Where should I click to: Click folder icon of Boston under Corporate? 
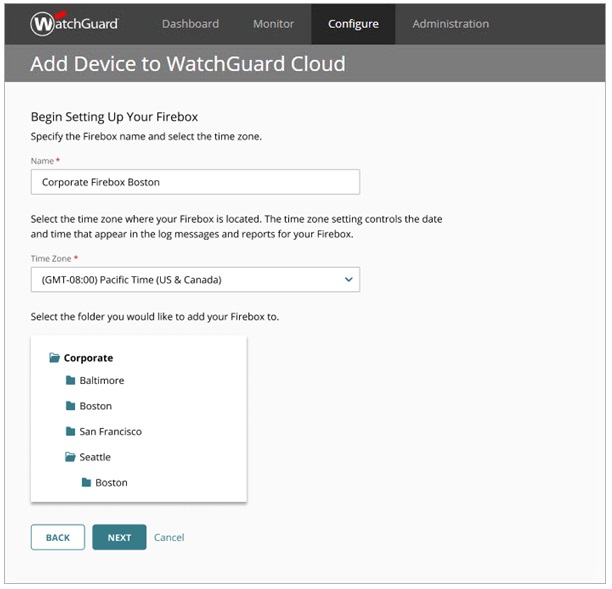[x=70, y=406]
